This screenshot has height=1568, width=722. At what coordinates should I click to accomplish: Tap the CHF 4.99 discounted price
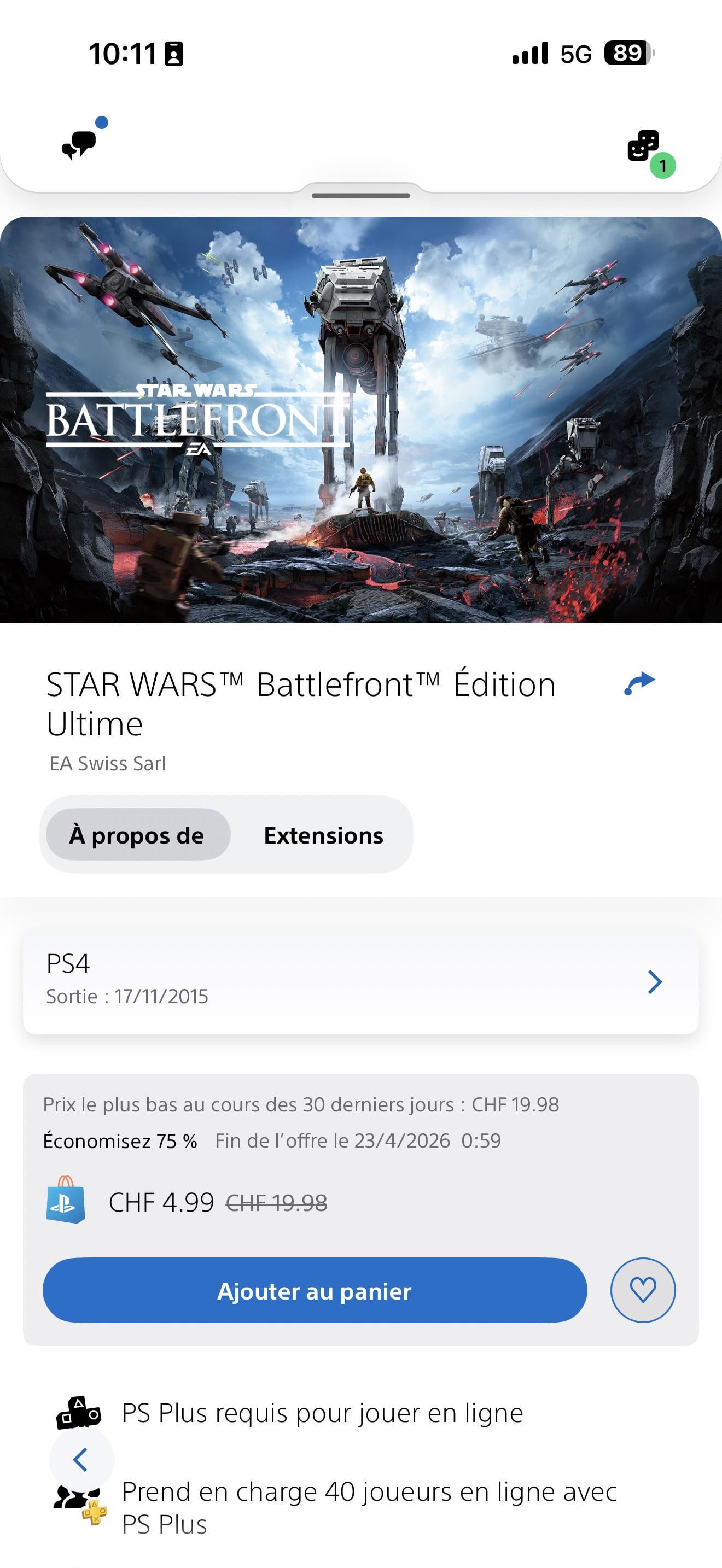(x=161, y=1202)
